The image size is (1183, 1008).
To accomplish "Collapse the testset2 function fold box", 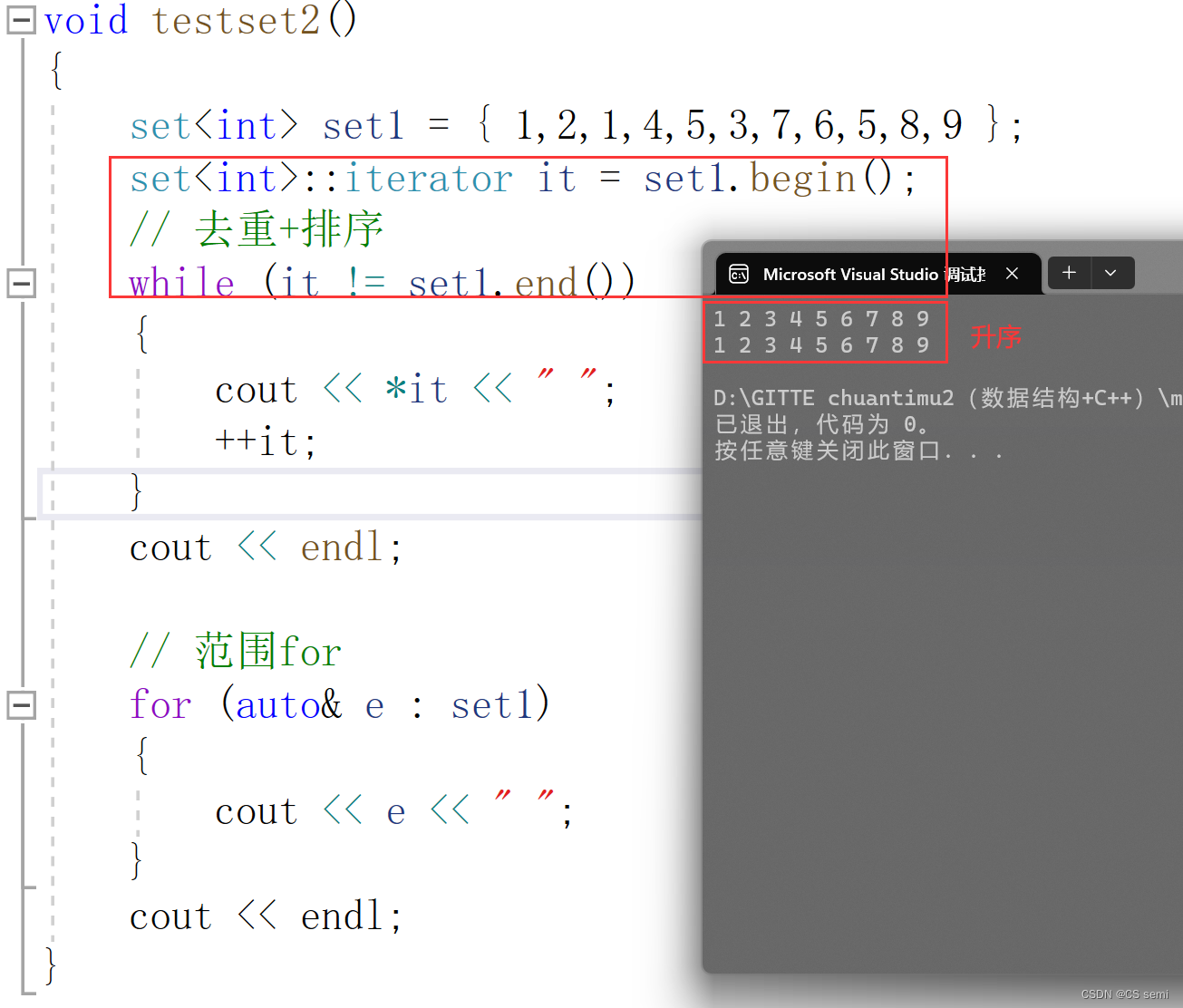I will pos(21,20).
